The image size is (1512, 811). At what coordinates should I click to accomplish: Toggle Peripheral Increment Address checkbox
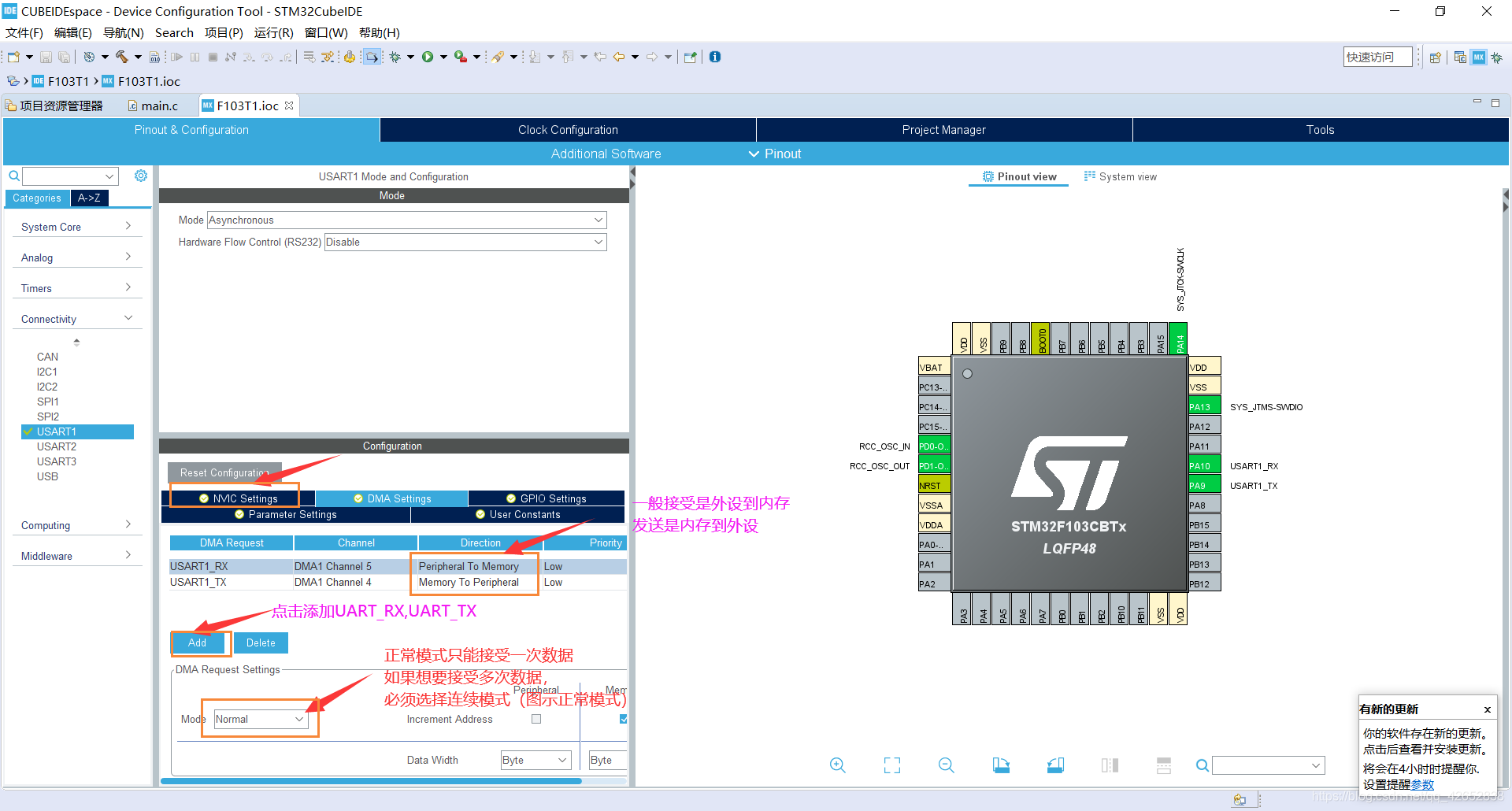click(x=536, y=719)
